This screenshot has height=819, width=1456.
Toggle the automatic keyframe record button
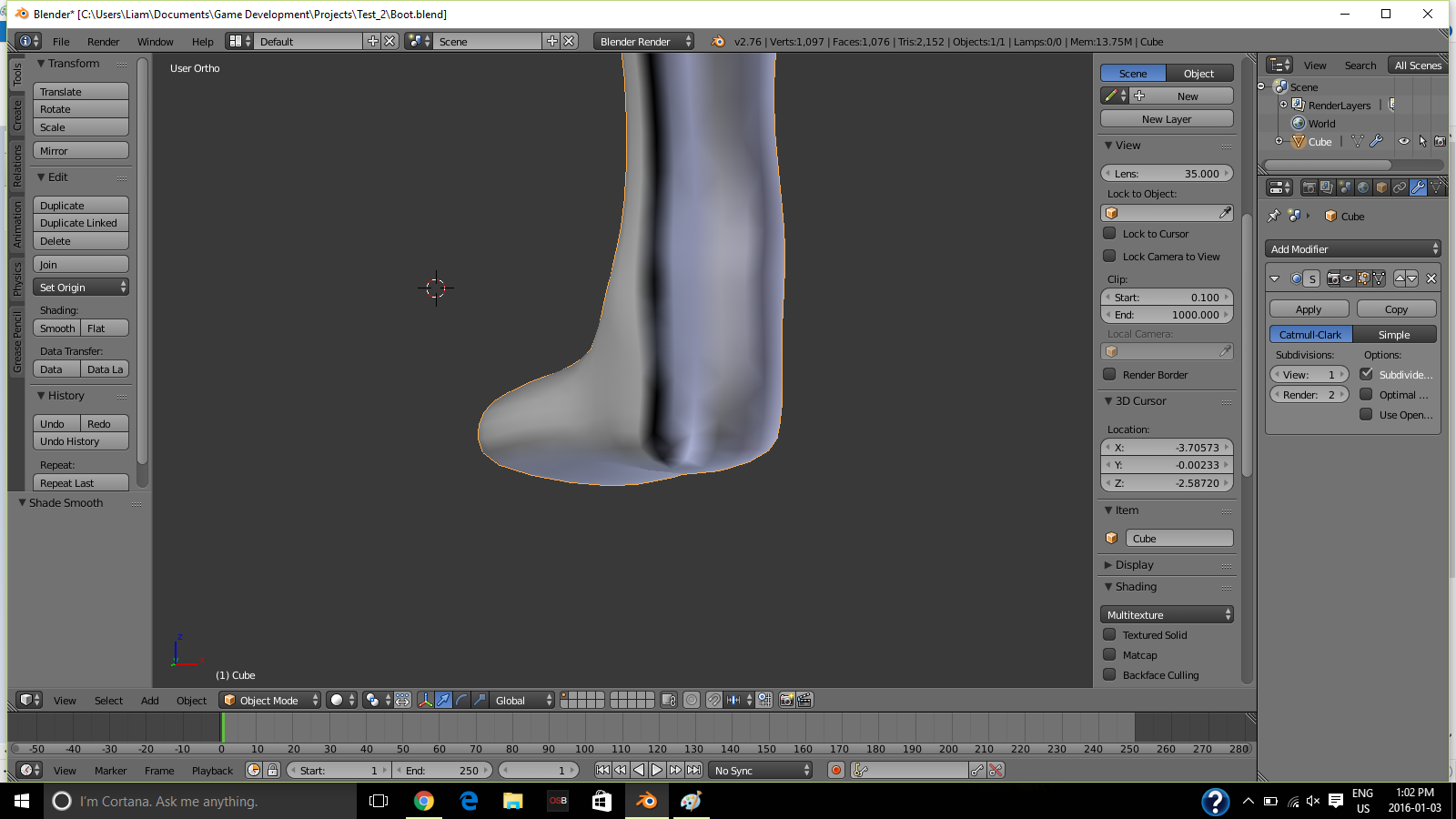[836, 770]
